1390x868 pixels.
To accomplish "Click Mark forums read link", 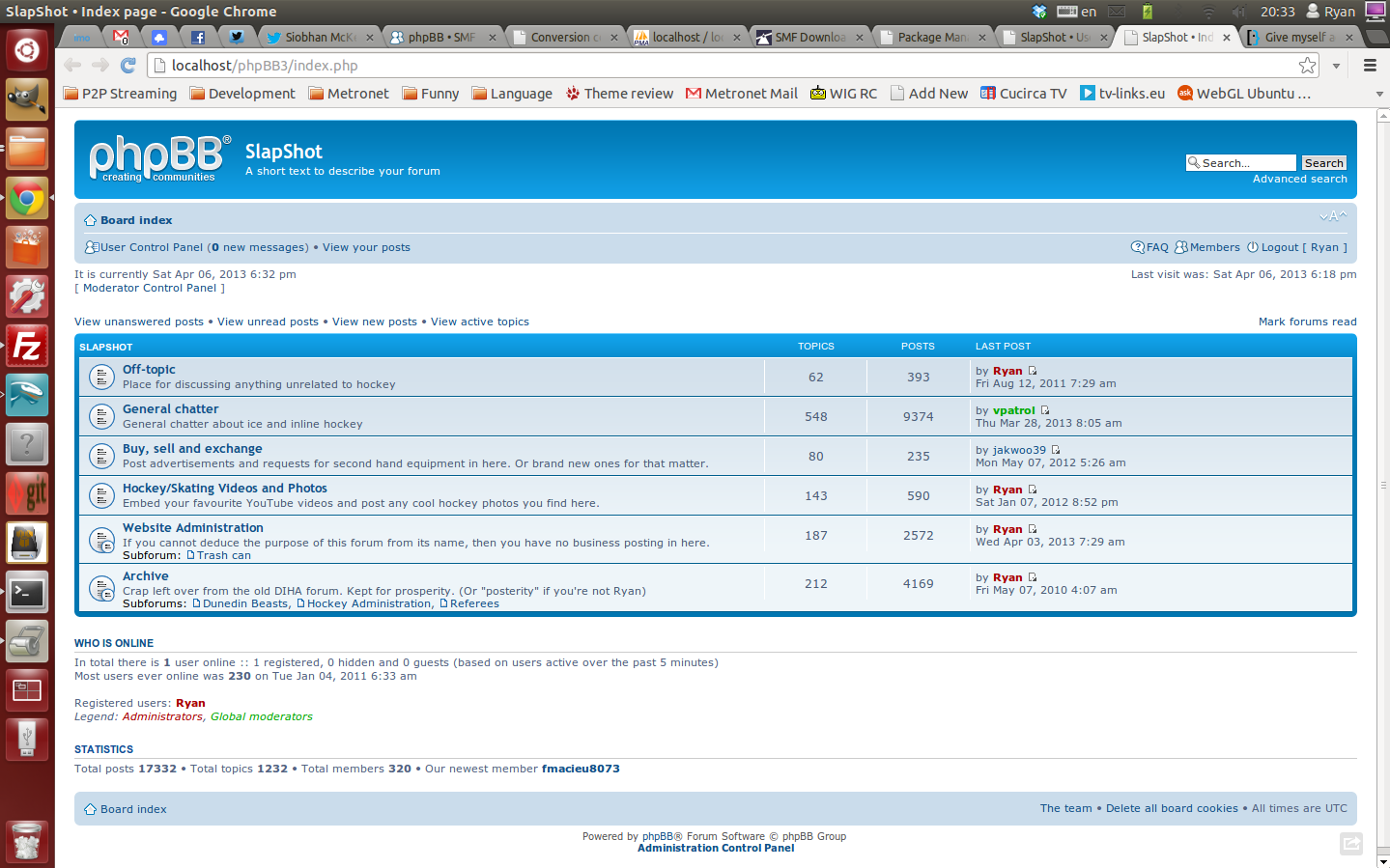I will coord(1307,322).
